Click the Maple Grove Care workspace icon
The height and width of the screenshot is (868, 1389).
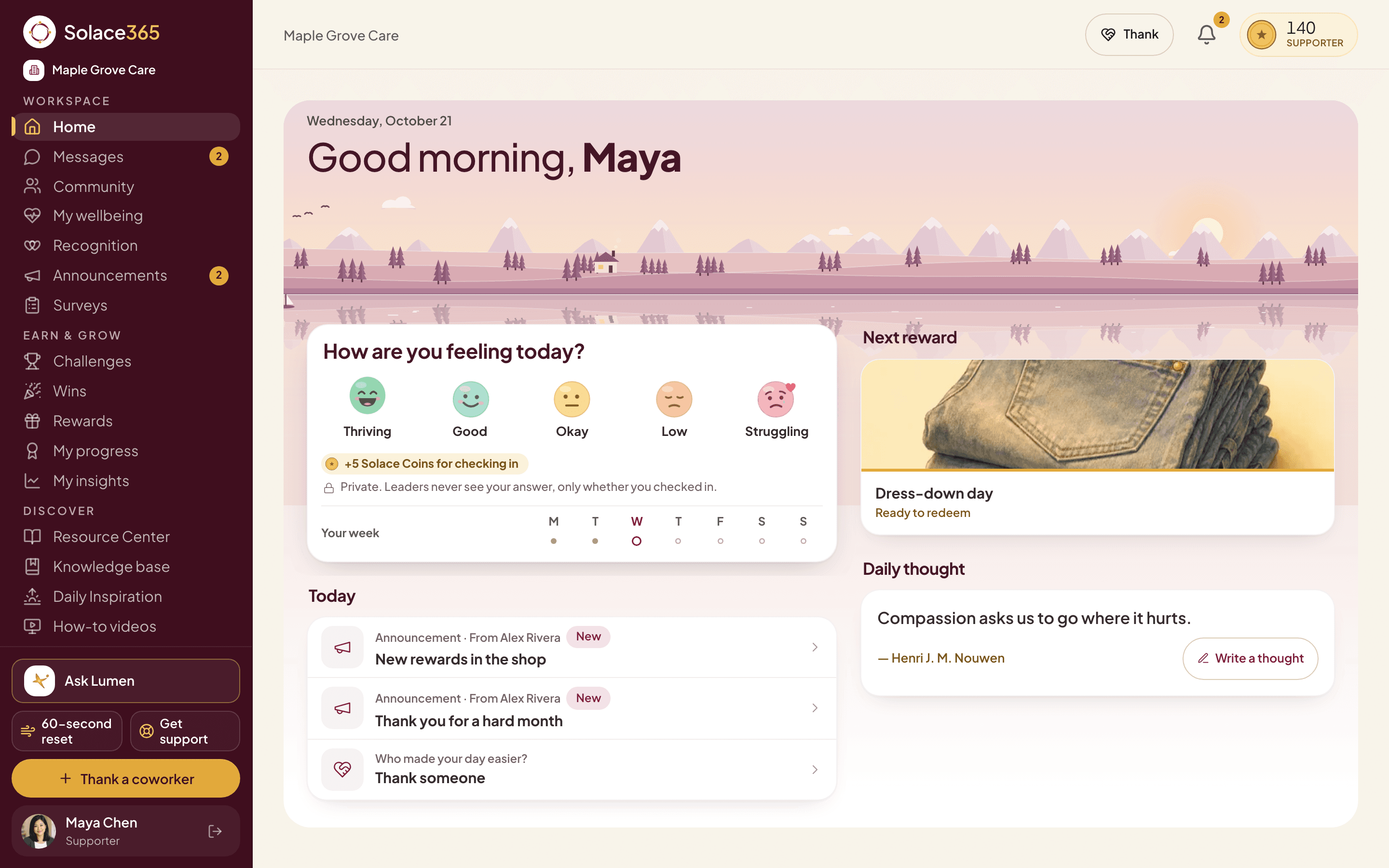coord(34,70)
